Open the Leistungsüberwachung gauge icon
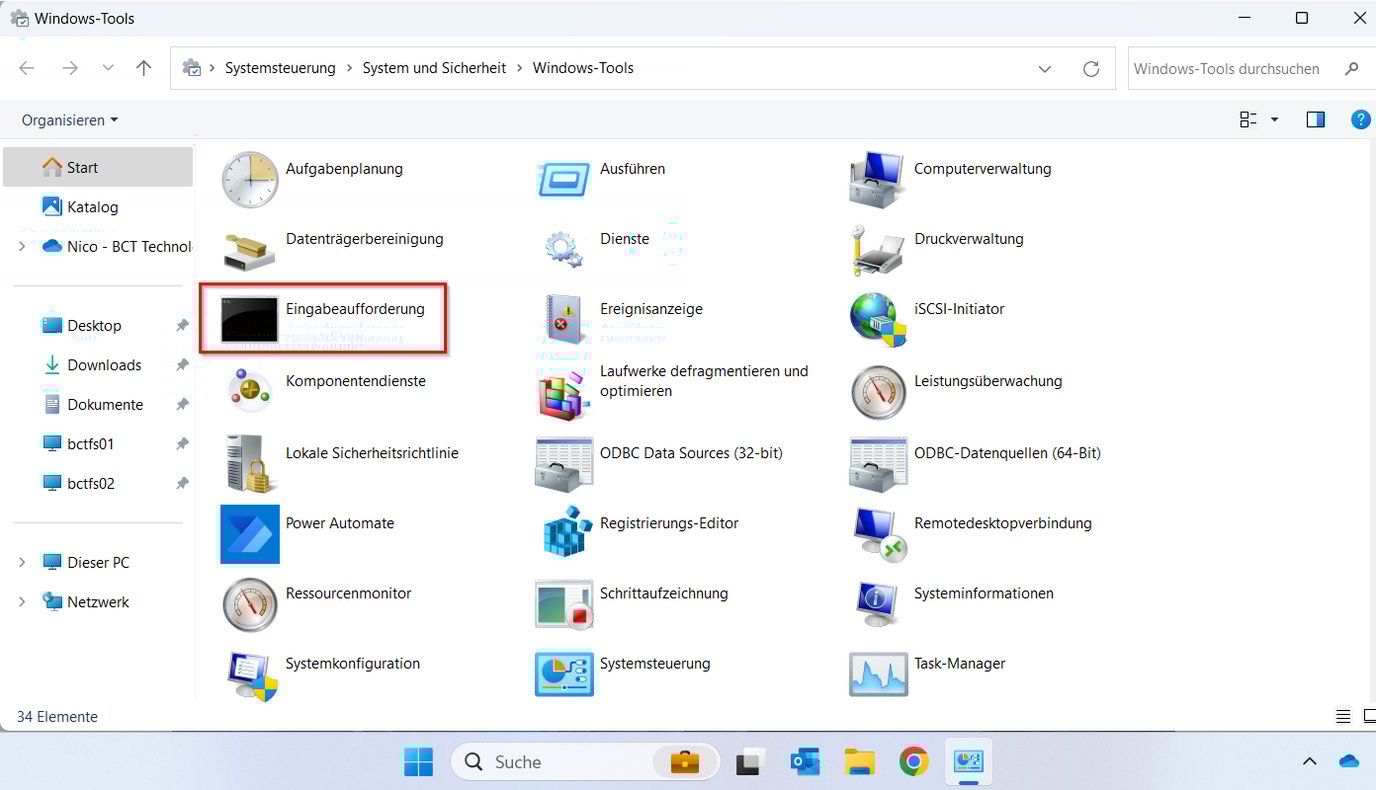 pos(878,391)
